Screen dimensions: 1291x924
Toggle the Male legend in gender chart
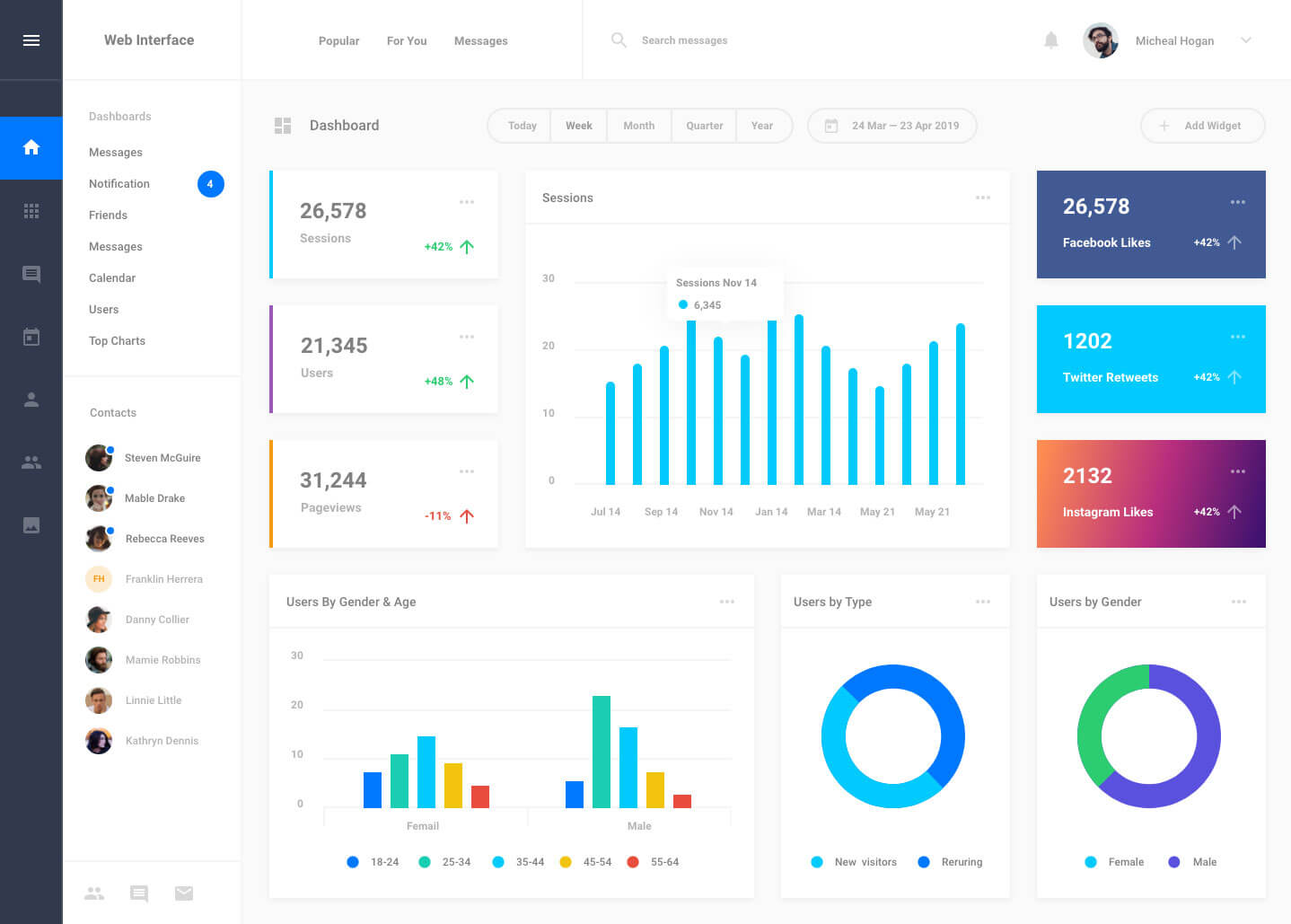pyautogui.click(x=1192, y=862)
